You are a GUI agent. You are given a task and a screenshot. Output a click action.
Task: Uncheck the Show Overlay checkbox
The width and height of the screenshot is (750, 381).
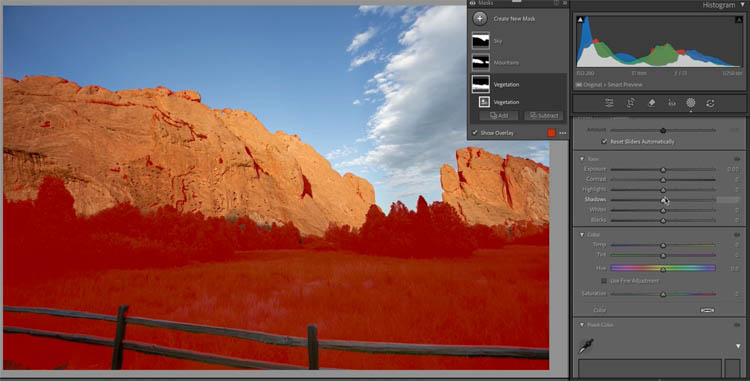tap(474, 133)
